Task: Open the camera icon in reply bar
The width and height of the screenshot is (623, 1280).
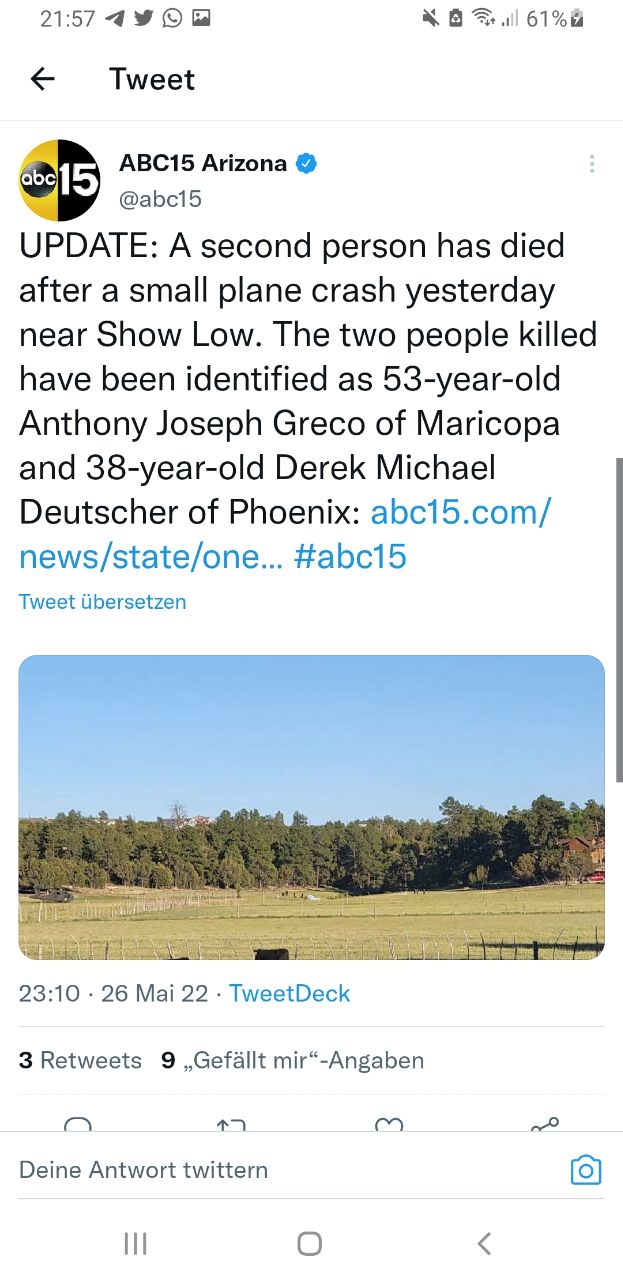Action: 585,1170
